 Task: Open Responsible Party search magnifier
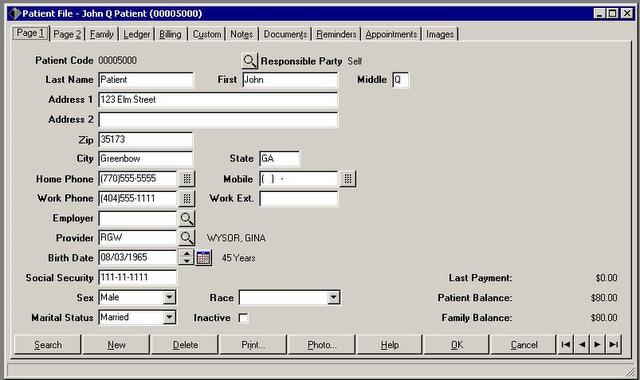[249, 61]
